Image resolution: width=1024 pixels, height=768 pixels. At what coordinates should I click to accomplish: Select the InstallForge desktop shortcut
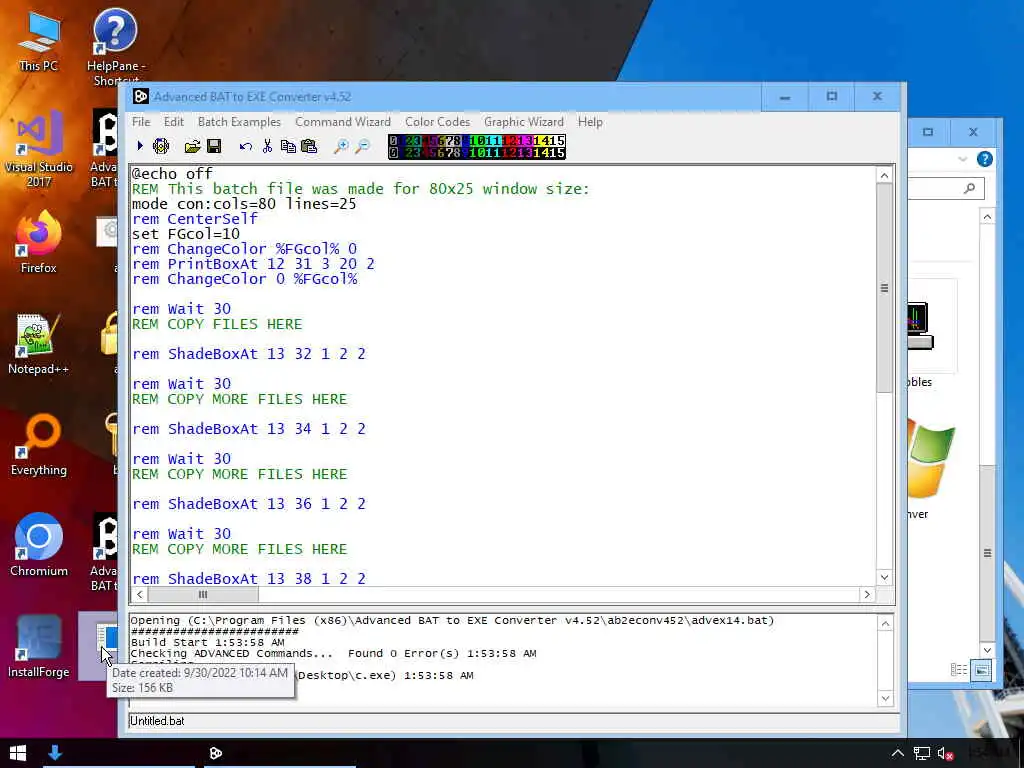[x=39, y=647]
